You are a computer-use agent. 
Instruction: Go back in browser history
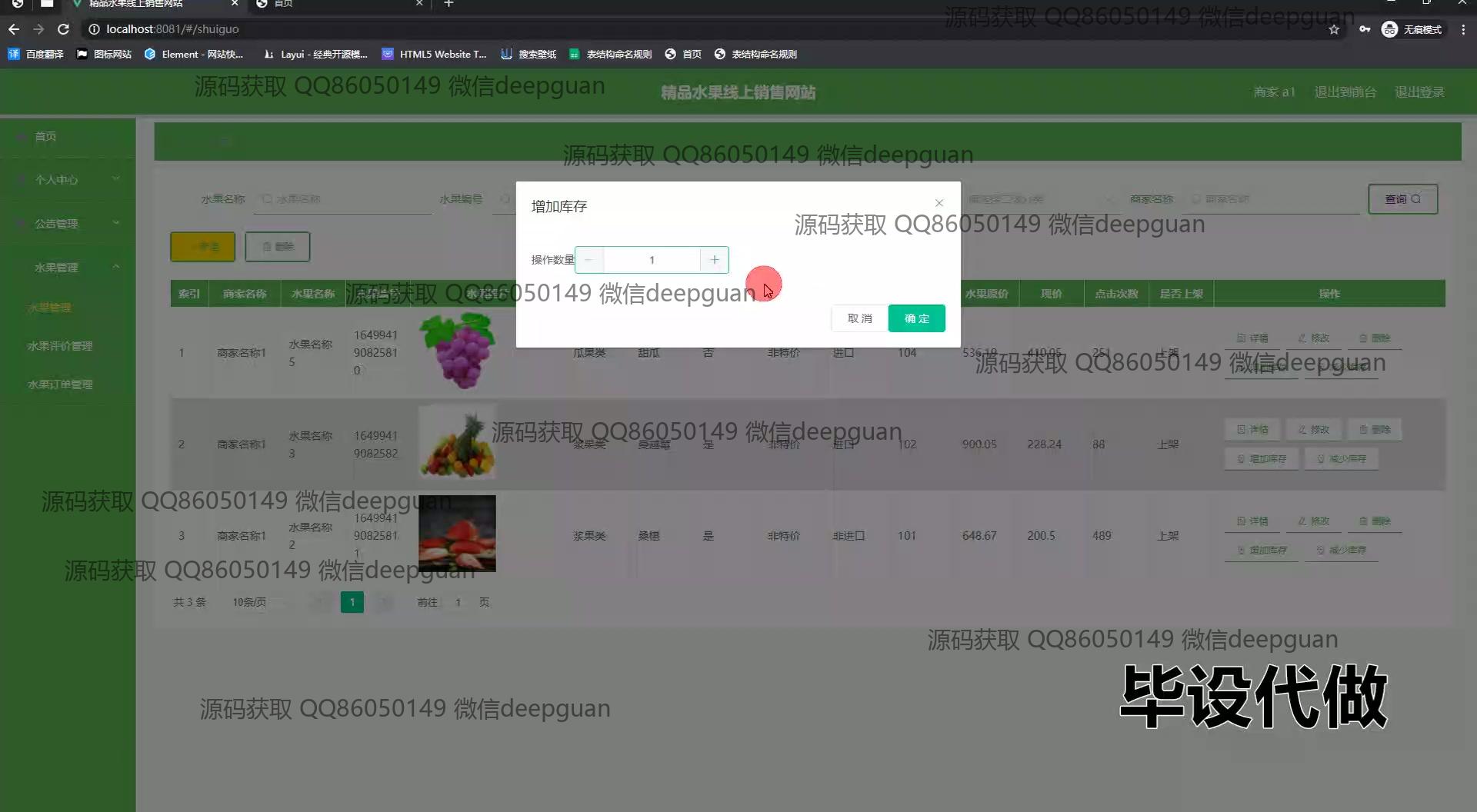tap(14, 29)
